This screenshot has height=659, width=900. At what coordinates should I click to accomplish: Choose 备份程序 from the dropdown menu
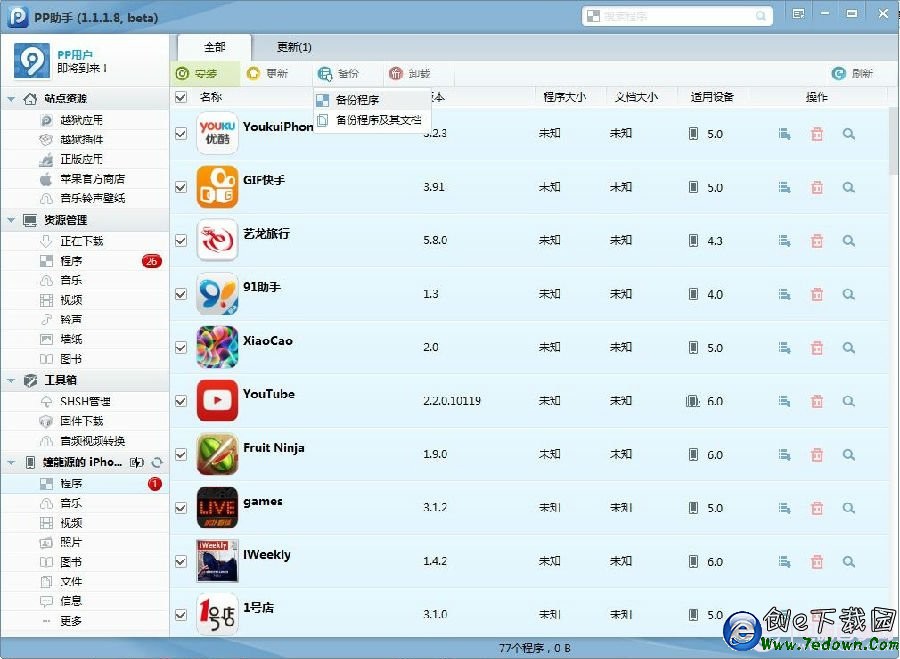(x=372, y=100)
